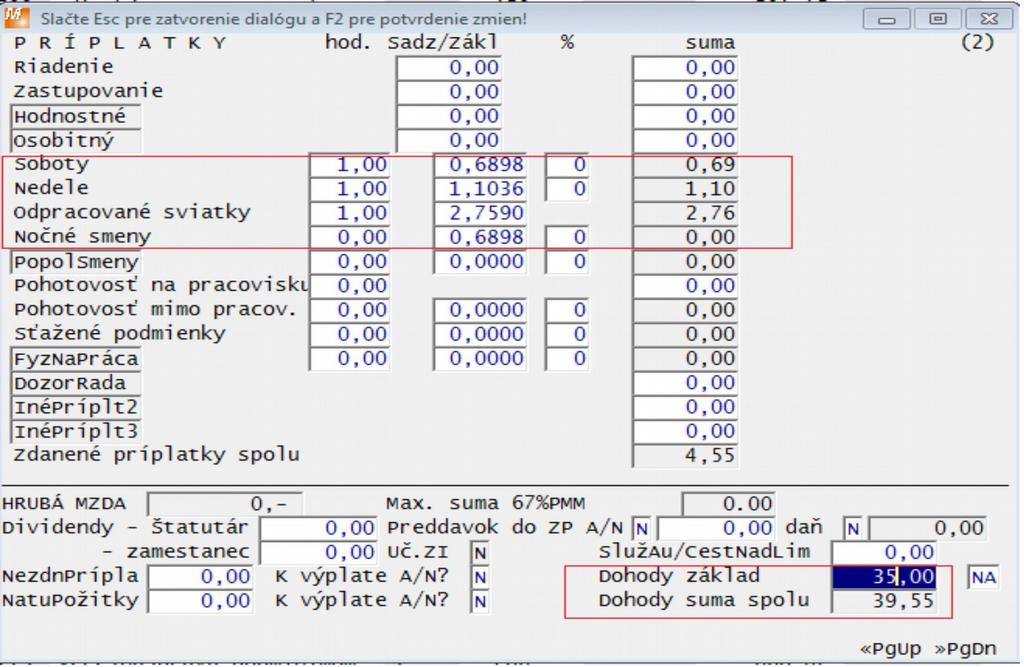Viewport: 1024px width, 667px height.
Task: Edit the daň amount field
Action: (927, 528)
